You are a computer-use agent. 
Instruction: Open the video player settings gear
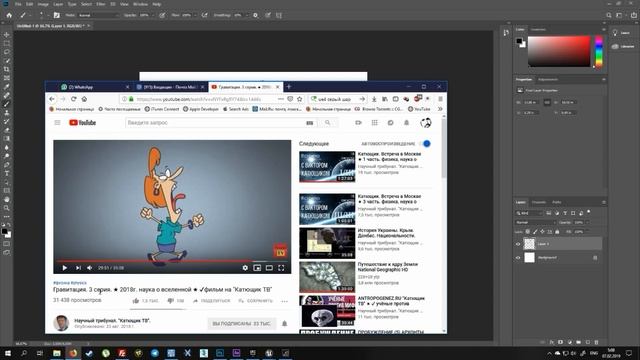click(x=245, y=268)
